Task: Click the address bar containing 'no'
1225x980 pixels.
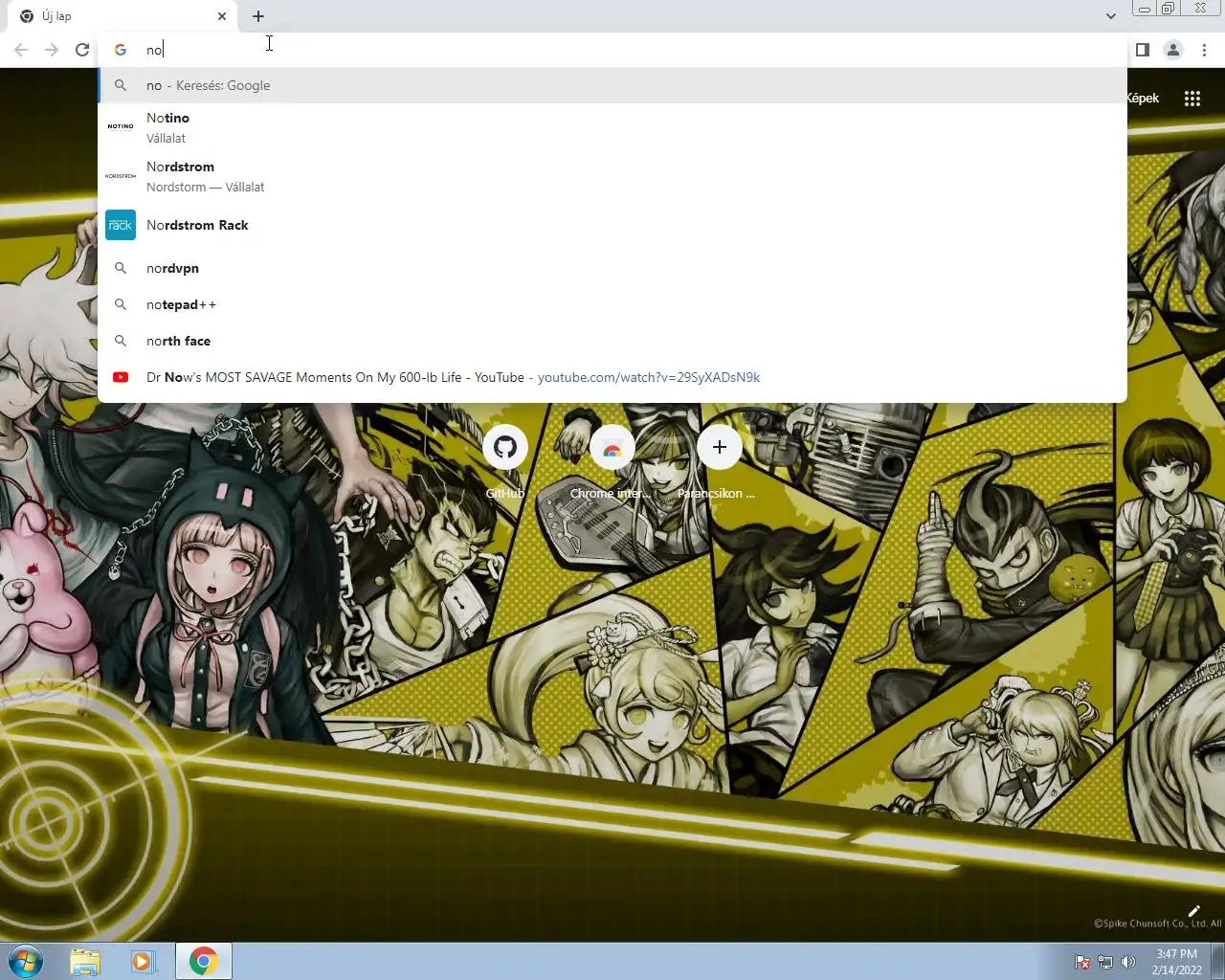Action: pyautogui.click(x=612, y=50)
